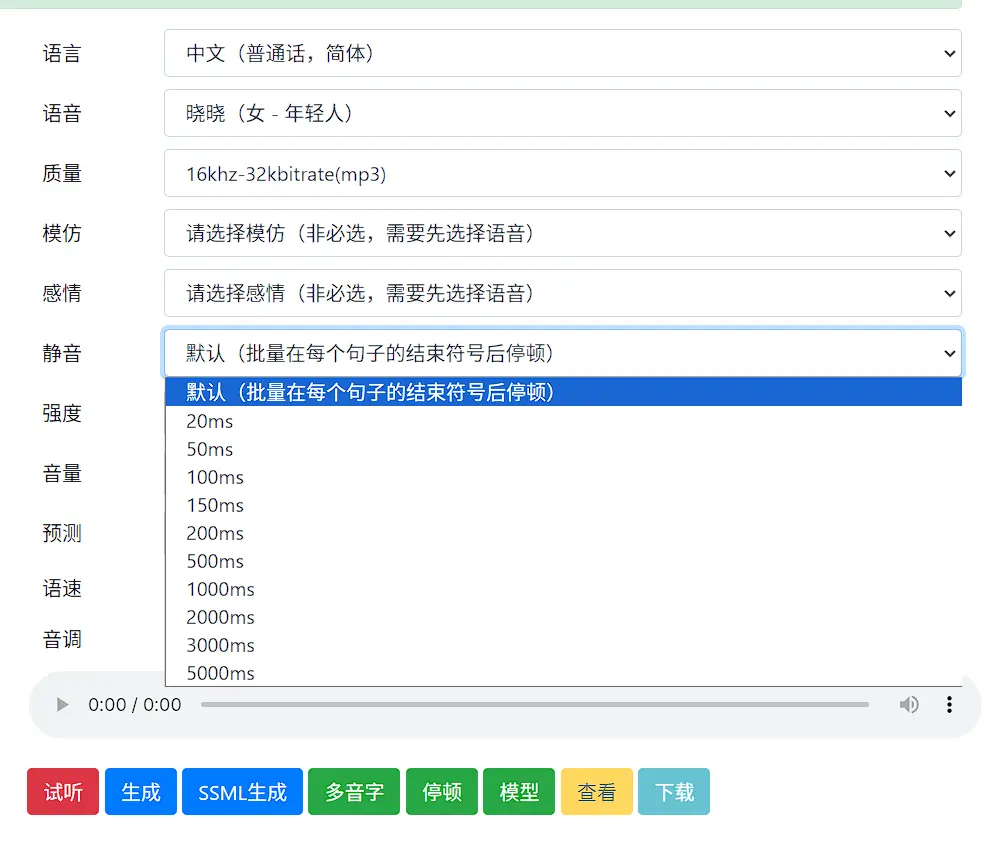Click the SSML生成 button
Screen dimensions: 999x859
point(242,792)
